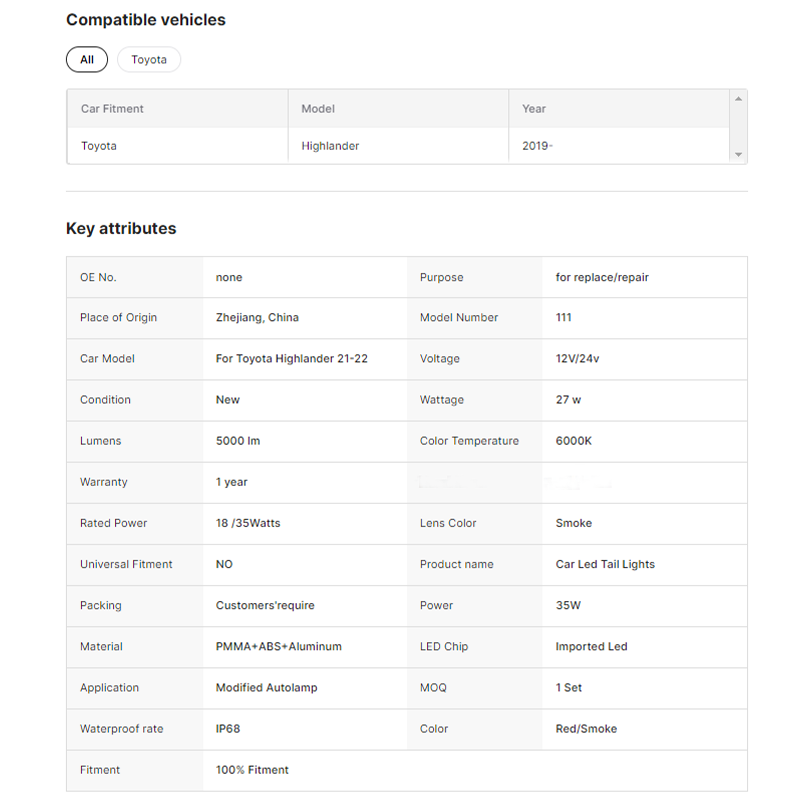The image size is (800, 800).
Task: Click the IP68 waterproof rate value
Action: [228, 729]
